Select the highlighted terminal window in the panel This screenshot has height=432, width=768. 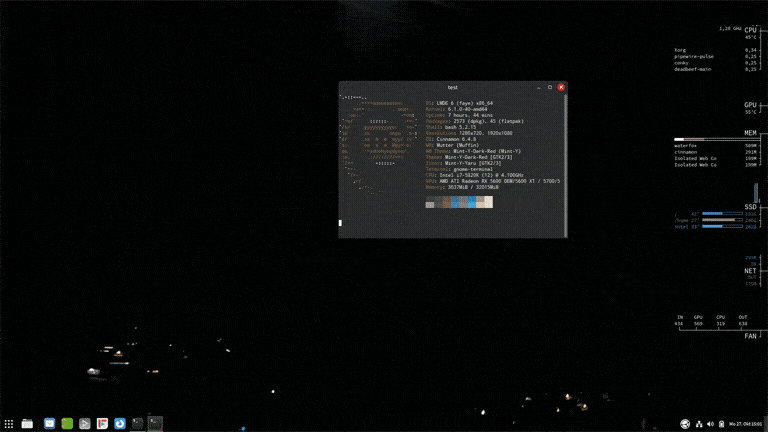155,424
